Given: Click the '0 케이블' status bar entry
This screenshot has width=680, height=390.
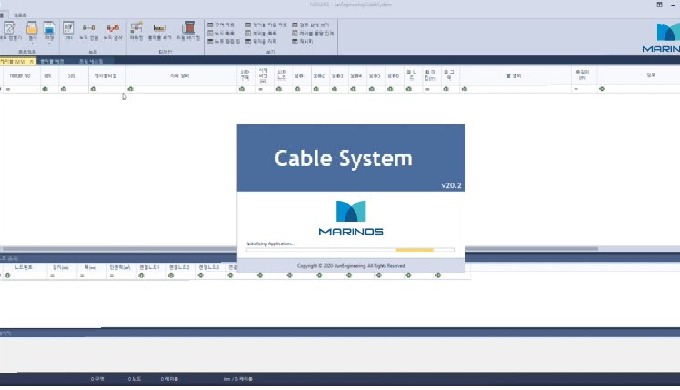Looking at the screenshot, I should pos(169,379).
